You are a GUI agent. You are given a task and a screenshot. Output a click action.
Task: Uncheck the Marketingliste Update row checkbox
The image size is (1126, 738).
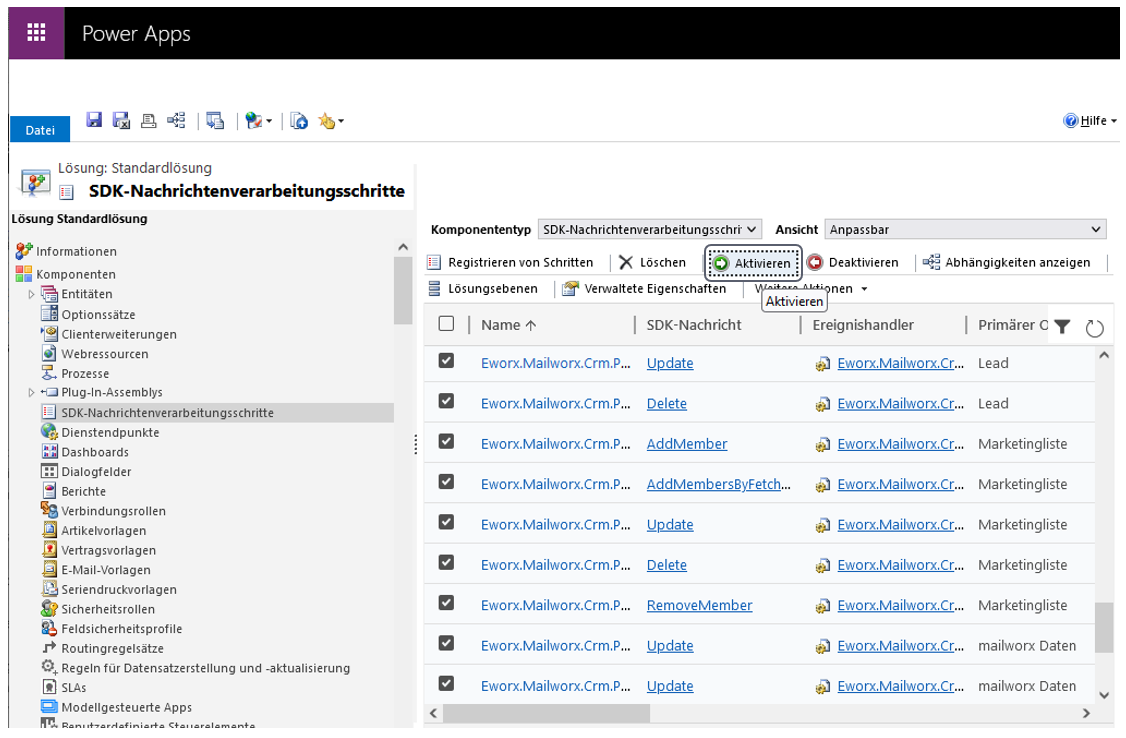[x=446, y=522]
